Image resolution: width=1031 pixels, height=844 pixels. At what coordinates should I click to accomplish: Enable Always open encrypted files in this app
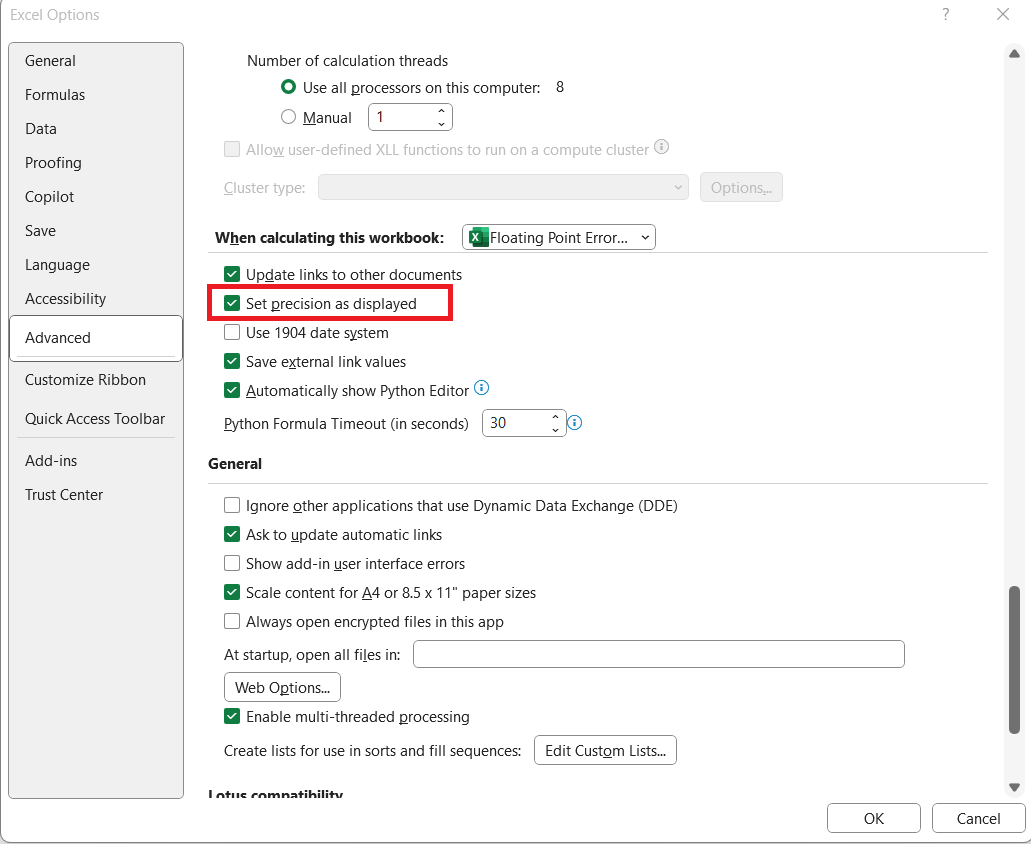point(231,621)
